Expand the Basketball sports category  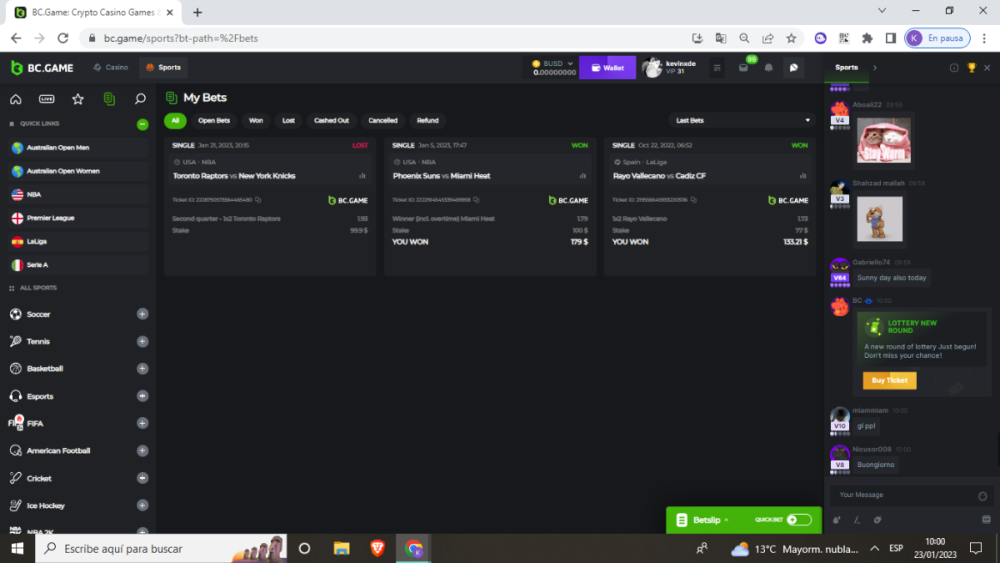[x=142, y=369]
